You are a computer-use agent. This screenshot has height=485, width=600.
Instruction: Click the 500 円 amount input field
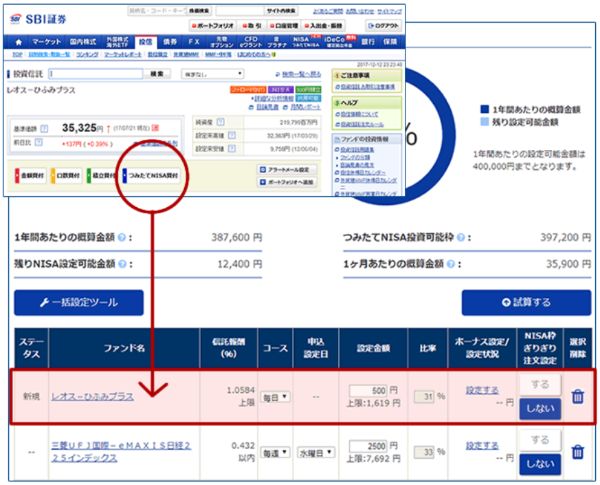(x=368, y=390)
